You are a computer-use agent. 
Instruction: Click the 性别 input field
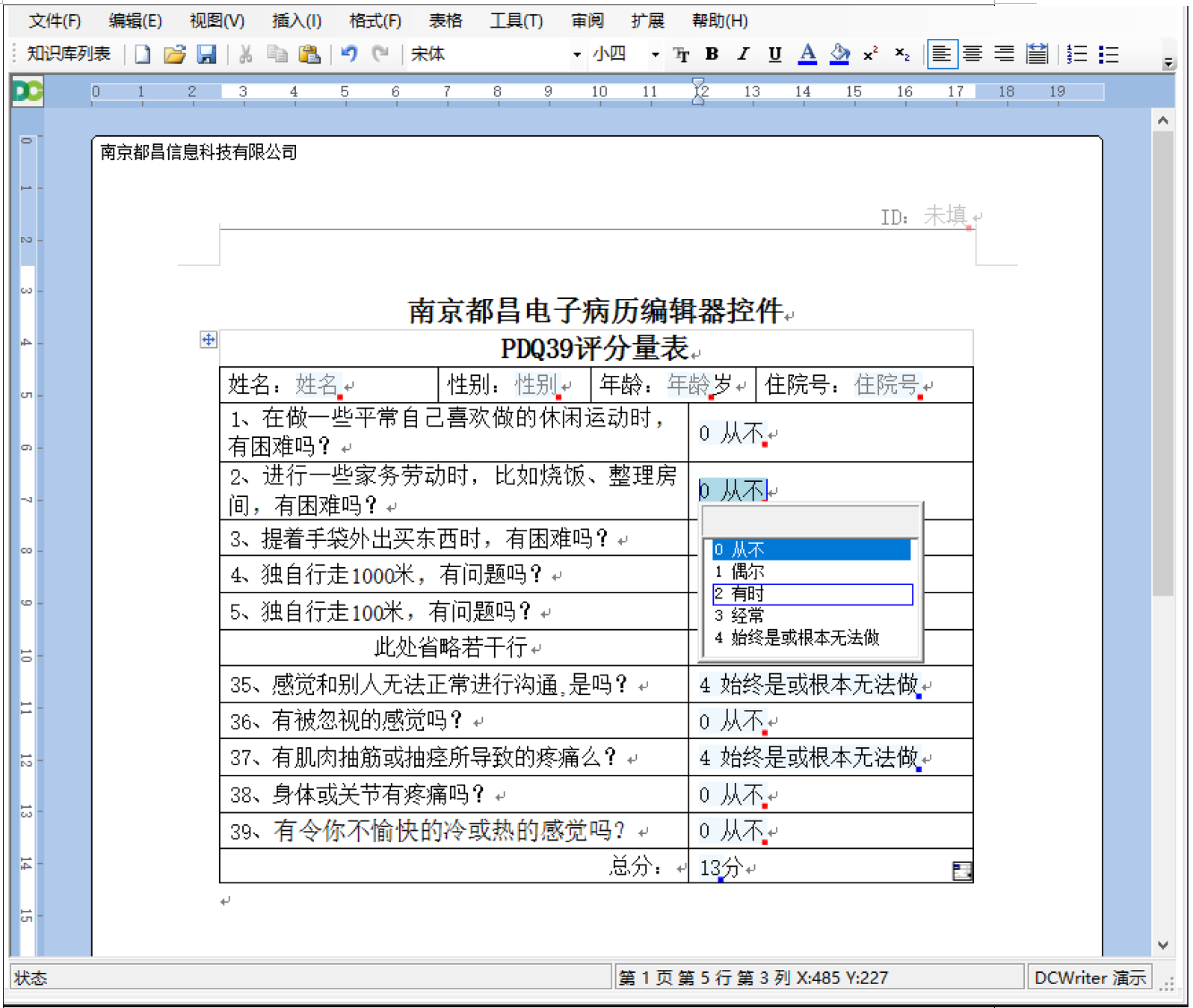537,385
